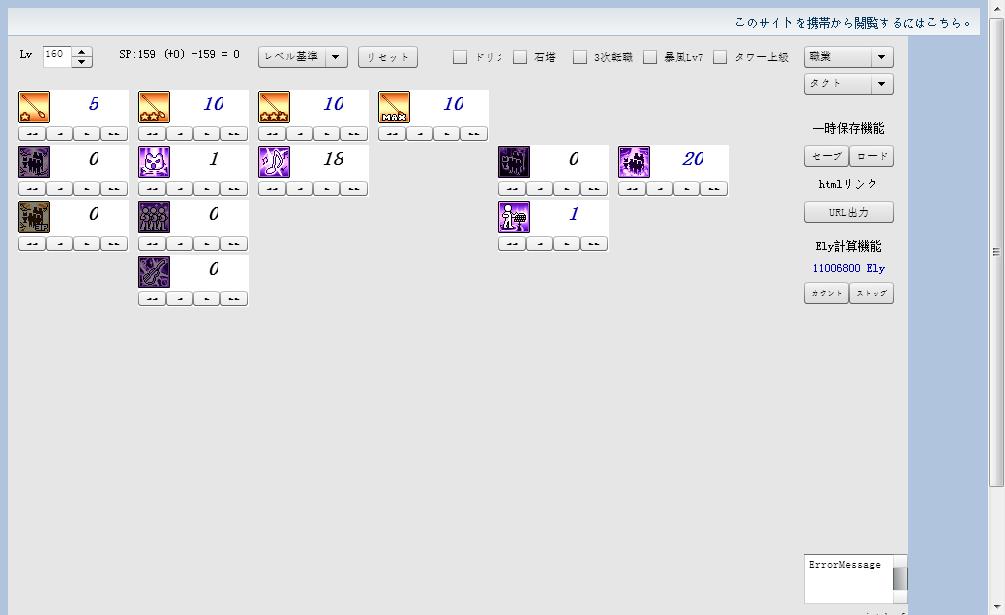Viewport: 1005px width, 615px height.
Task: Click the ErrorMessage box scrollbar
Action: 900,579
